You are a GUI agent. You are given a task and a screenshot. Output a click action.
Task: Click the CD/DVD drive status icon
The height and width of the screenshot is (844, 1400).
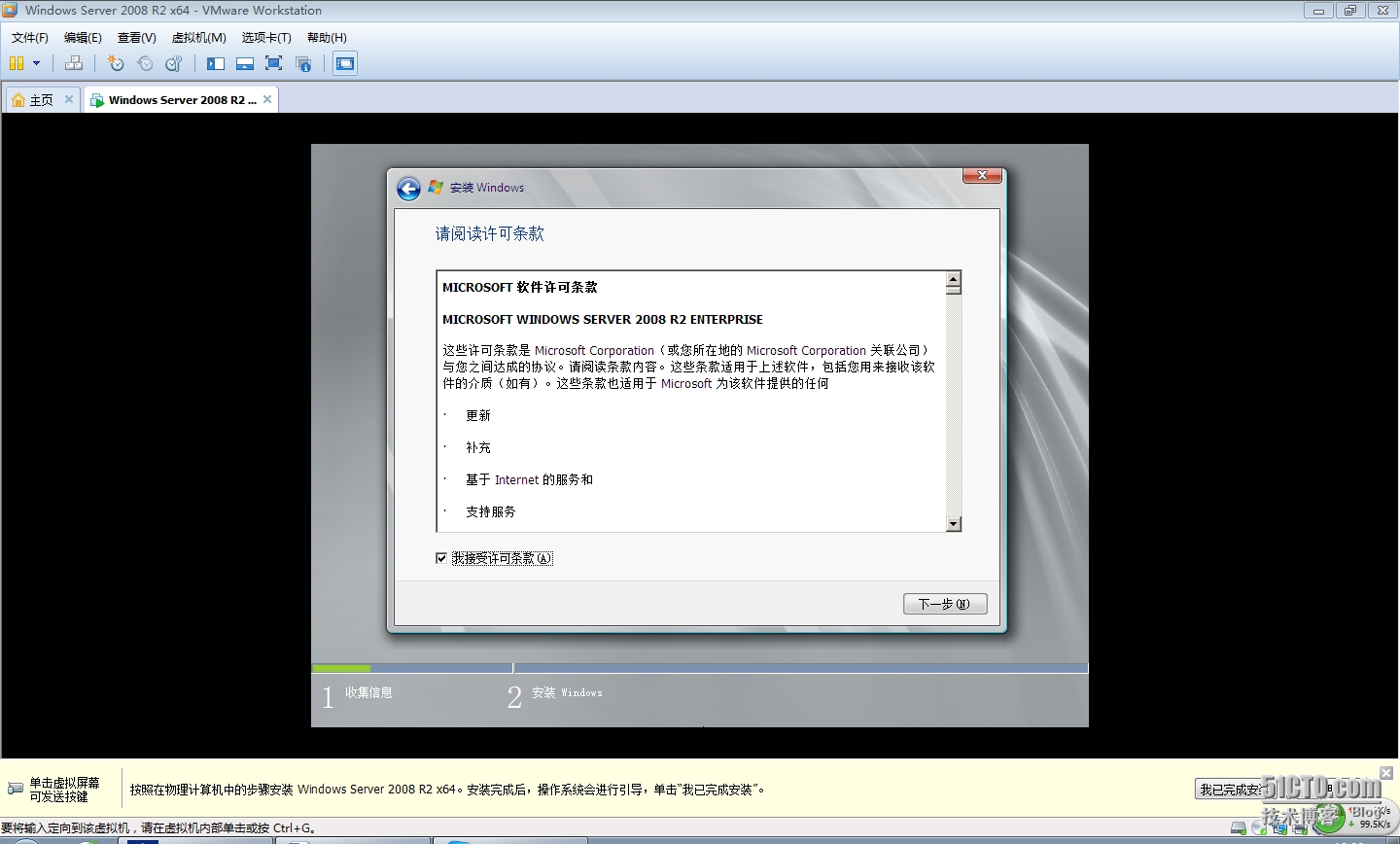[x=1259, y=828]
